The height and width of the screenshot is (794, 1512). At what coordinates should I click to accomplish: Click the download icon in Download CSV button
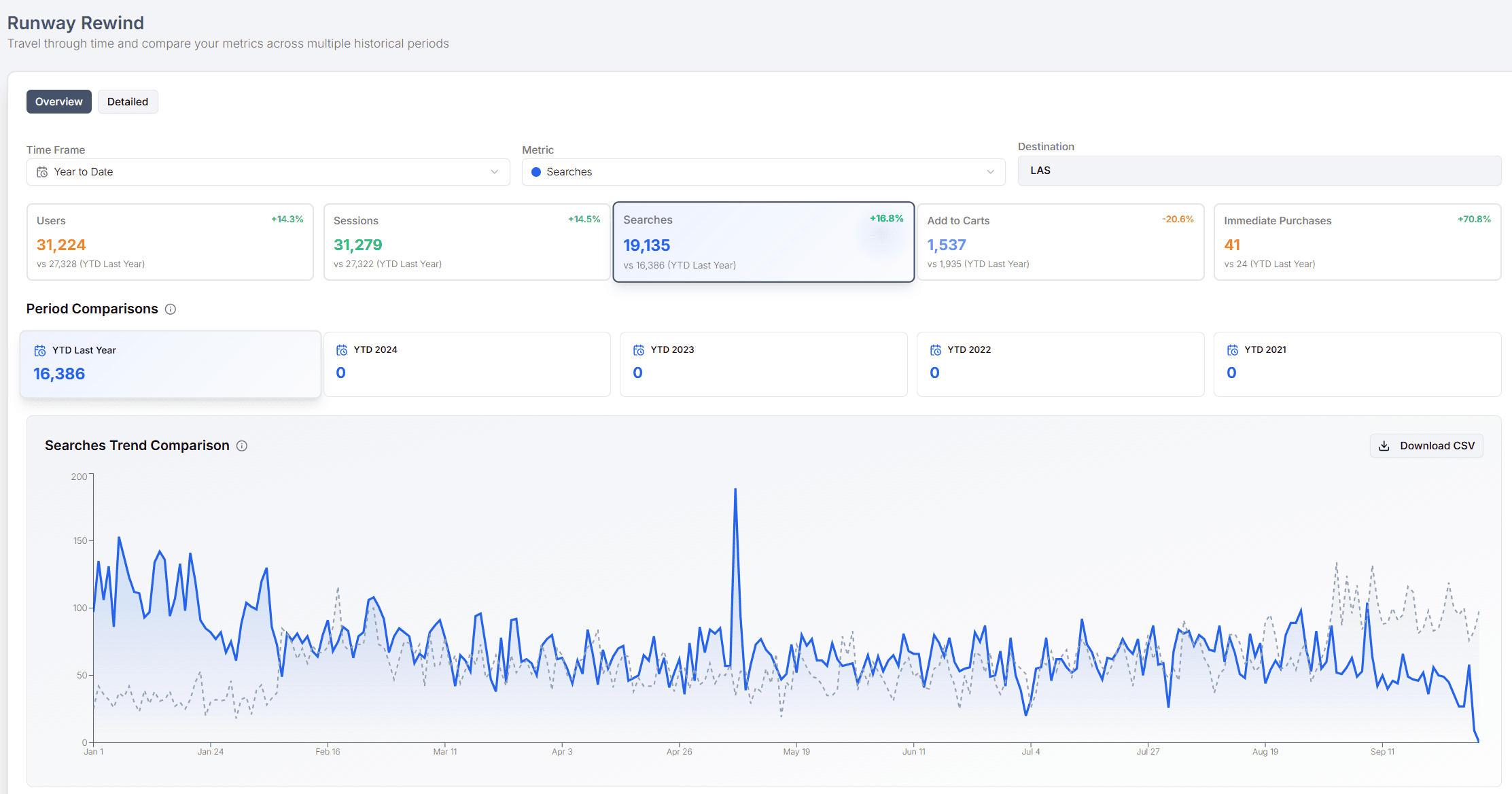click(1384, 446)
